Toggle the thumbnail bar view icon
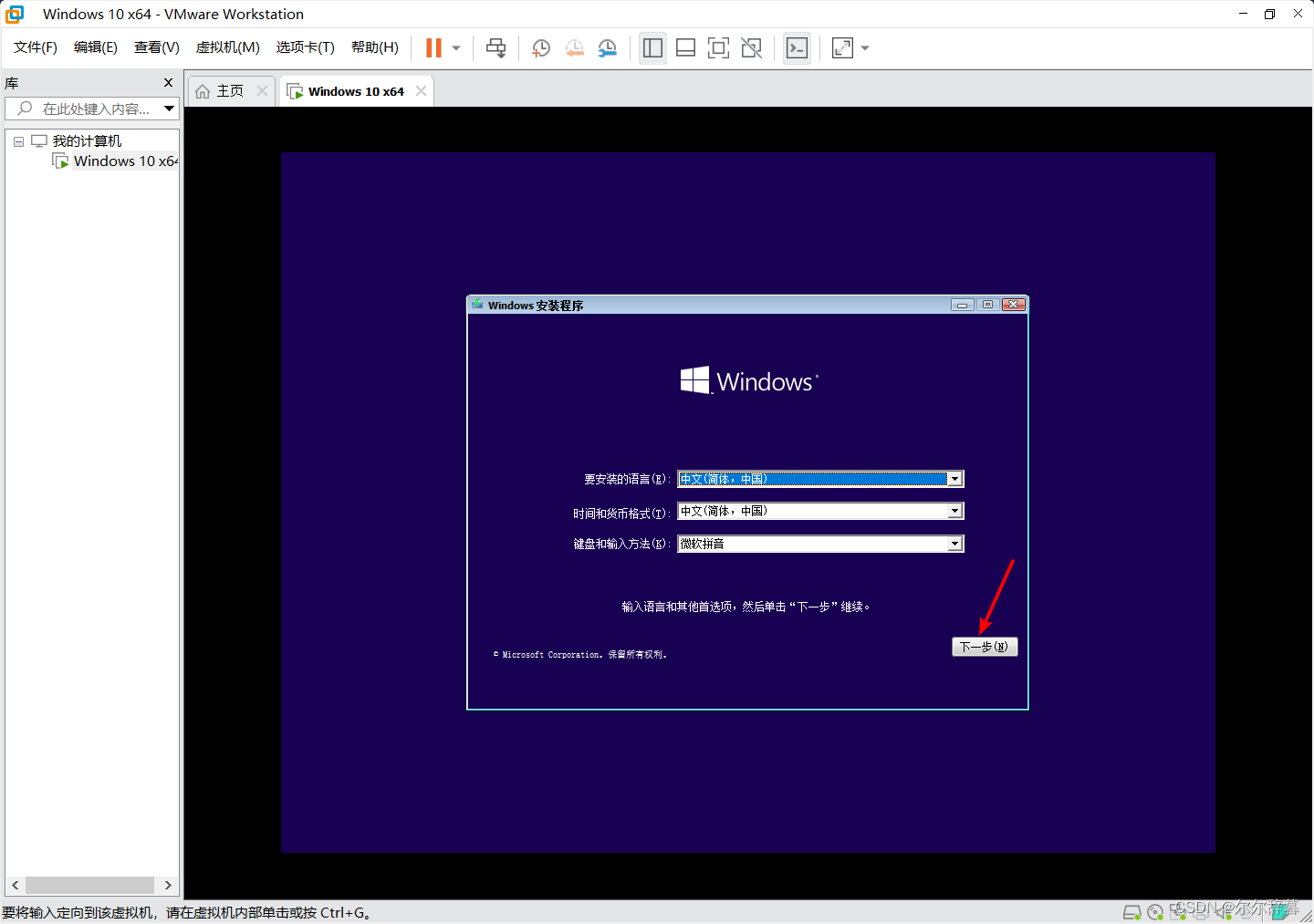Image resolution: width=1314 pixels, height=924 pixels. (x=685, y=48)
